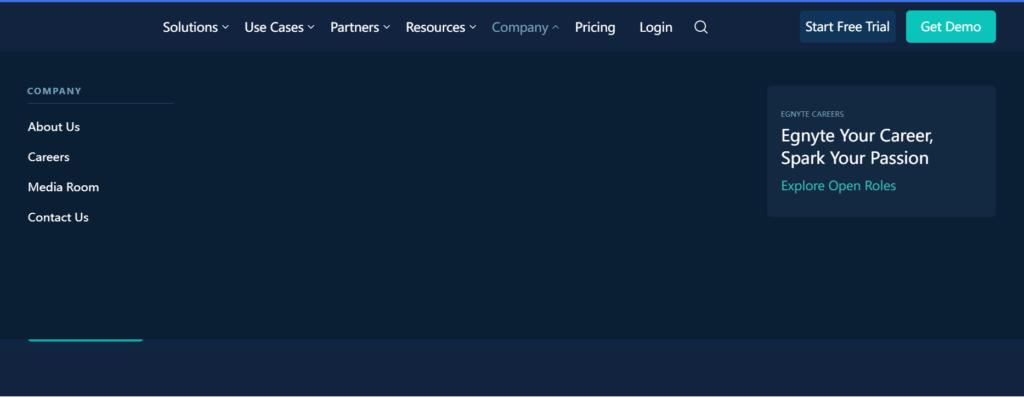Screen dimensions: 1024x398
Task: Expand the Resources dropdown
Action: pyautogui.click(x=441, y=27)
